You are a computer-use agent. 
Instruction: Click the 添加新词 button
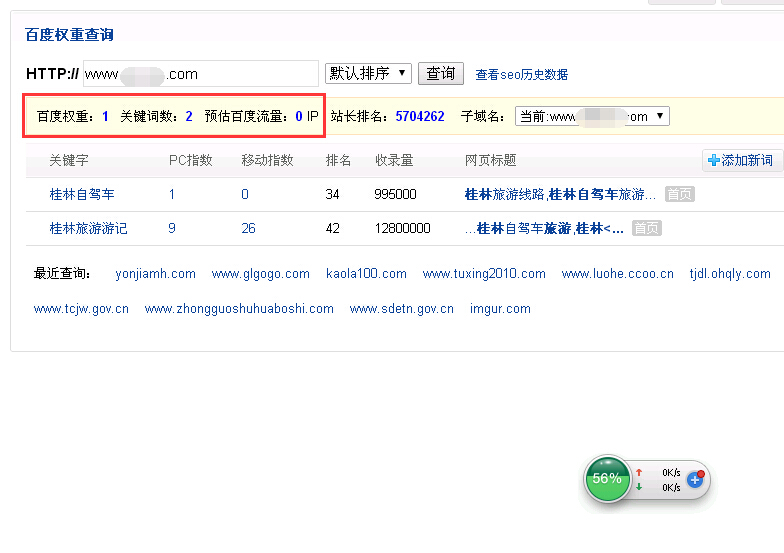point(742,160)
